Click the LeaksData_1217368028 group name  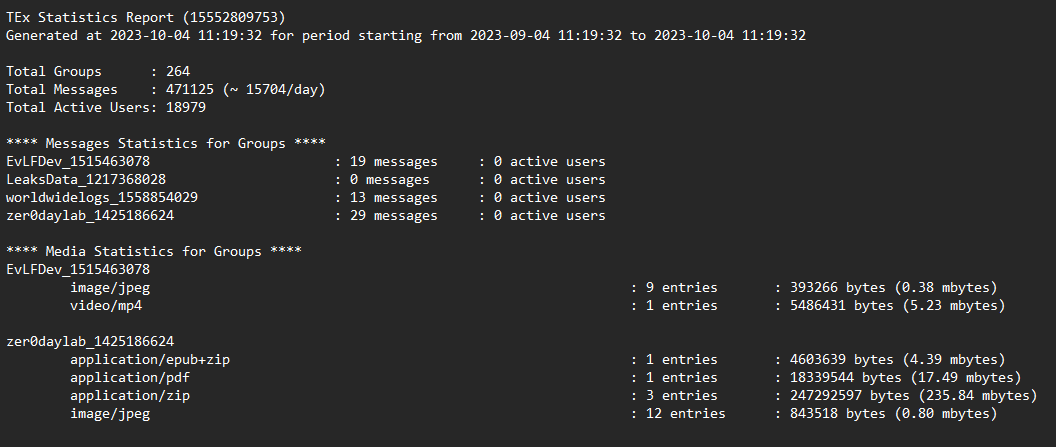pyautogui.click(x=86, y=180)
